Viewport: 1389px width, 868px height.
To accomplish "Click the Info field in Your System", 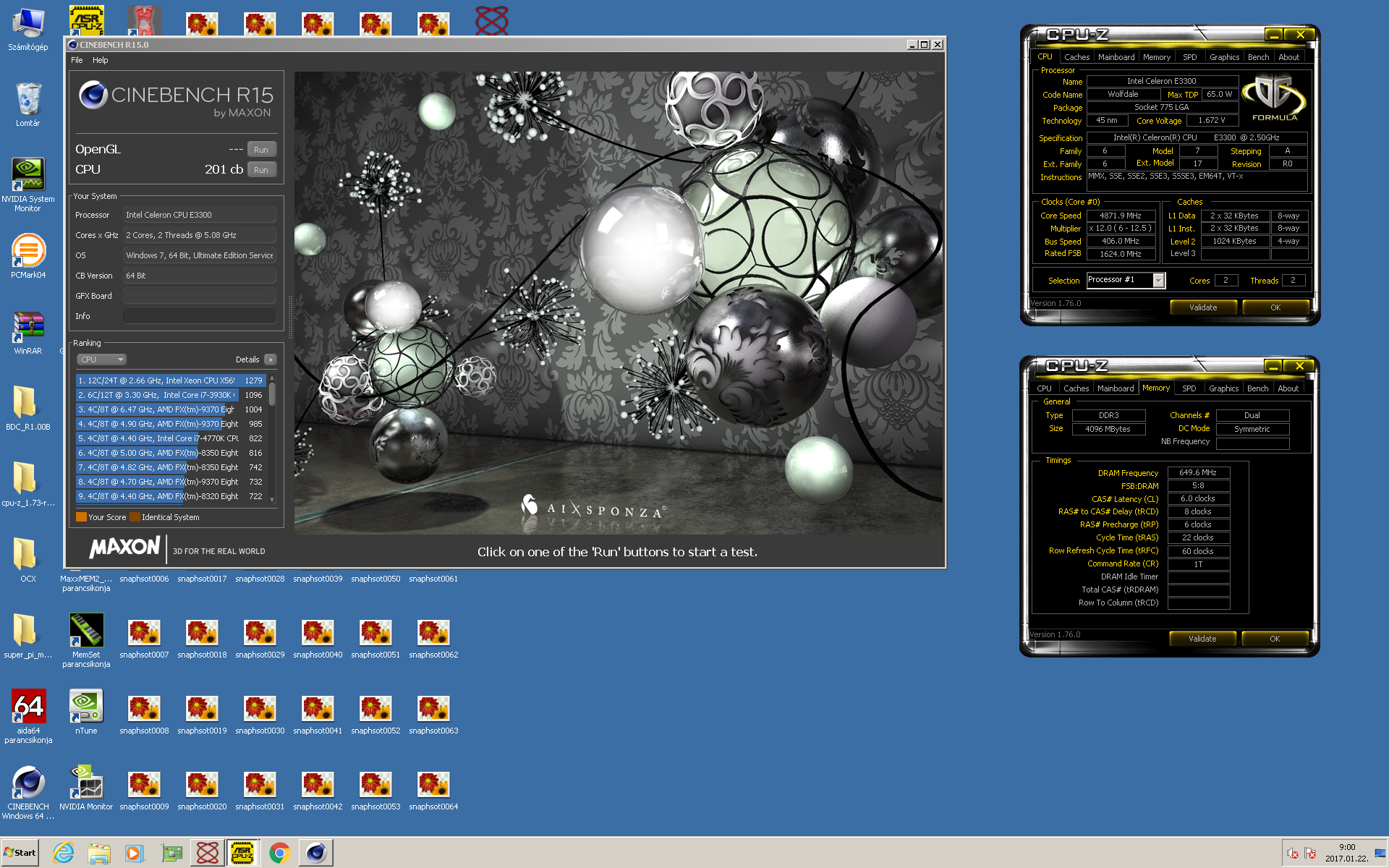I will click(x=199, y=316).
